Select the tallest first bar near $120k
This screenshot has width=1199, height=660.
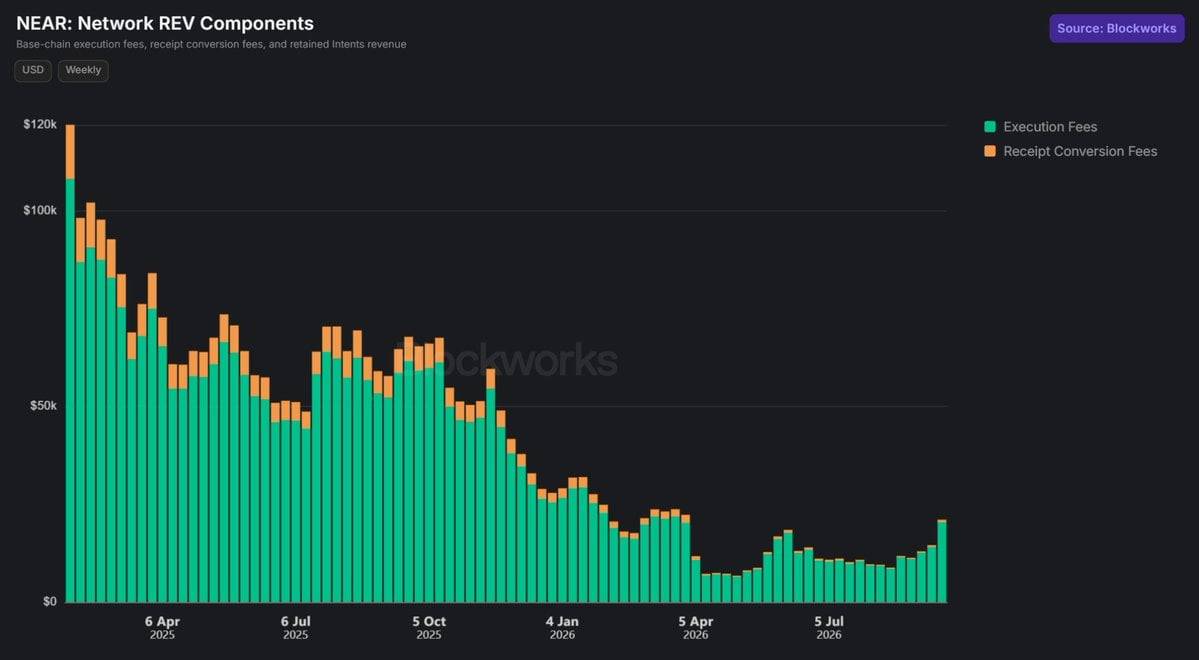(x=70, y=363)
